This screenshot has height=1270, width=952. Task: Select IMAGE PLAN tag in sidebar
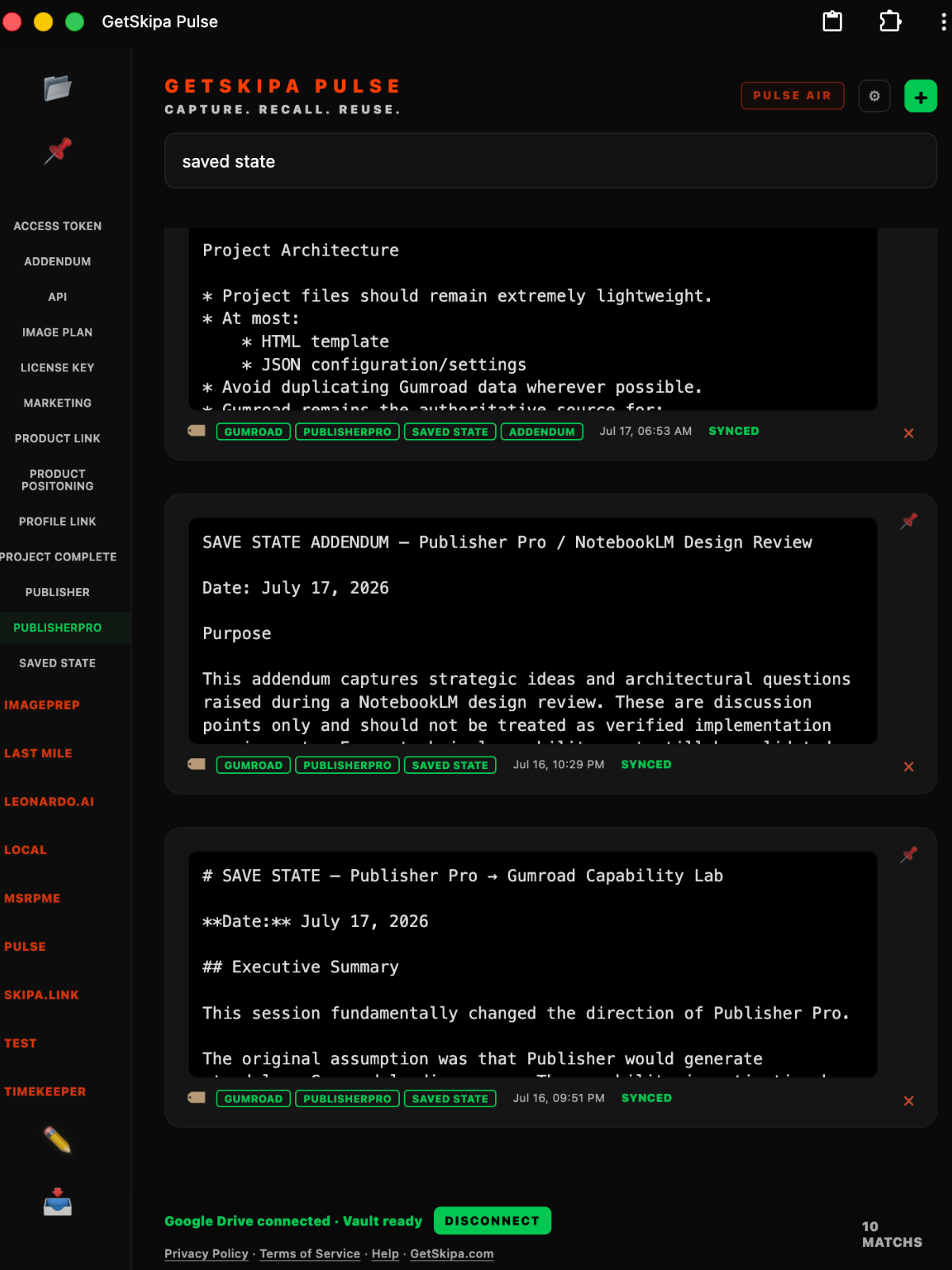57,332
